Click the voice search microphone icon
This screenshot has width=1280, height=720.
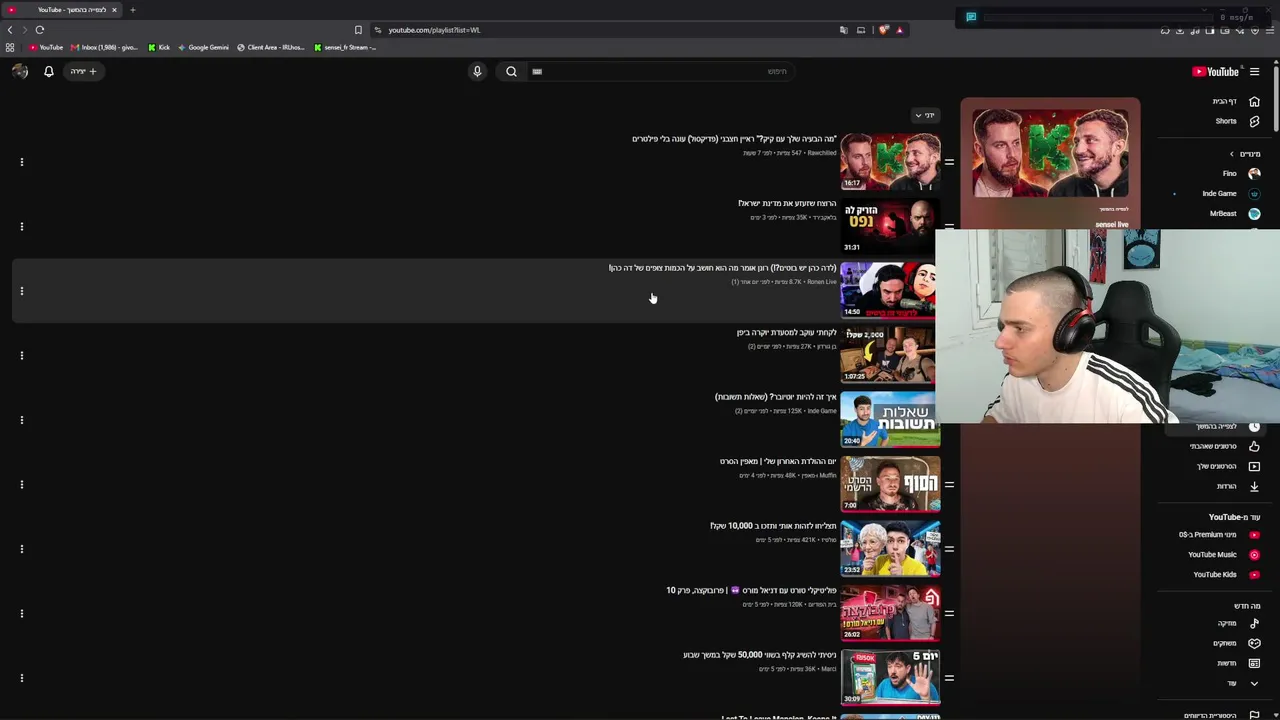(477, 71)
